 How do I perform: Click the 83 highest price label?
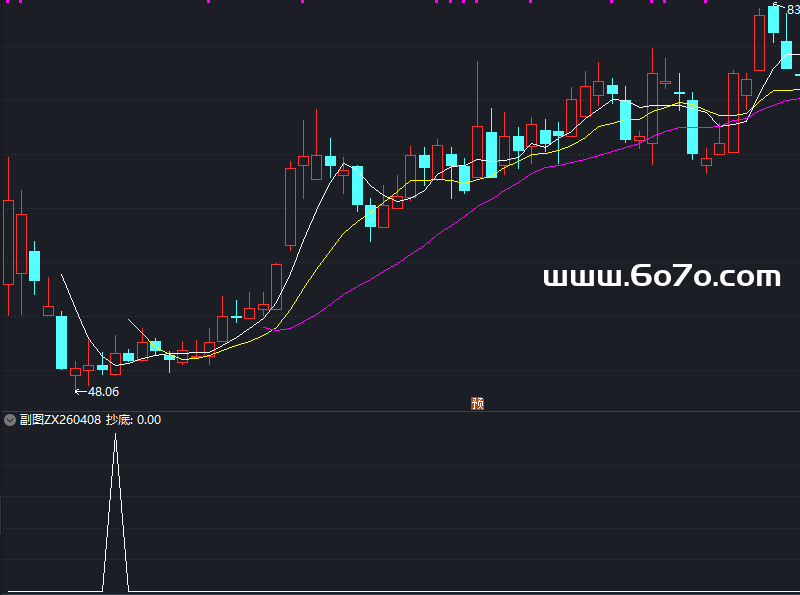pyautogui.click(x=792, y=10)
